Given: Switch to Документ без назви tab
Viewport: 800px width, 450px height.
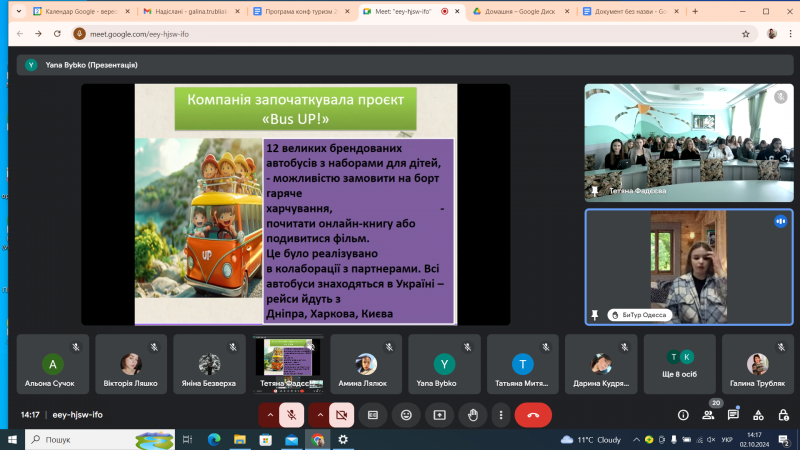Looking at the screenshot, I should [x=631, y=11].
